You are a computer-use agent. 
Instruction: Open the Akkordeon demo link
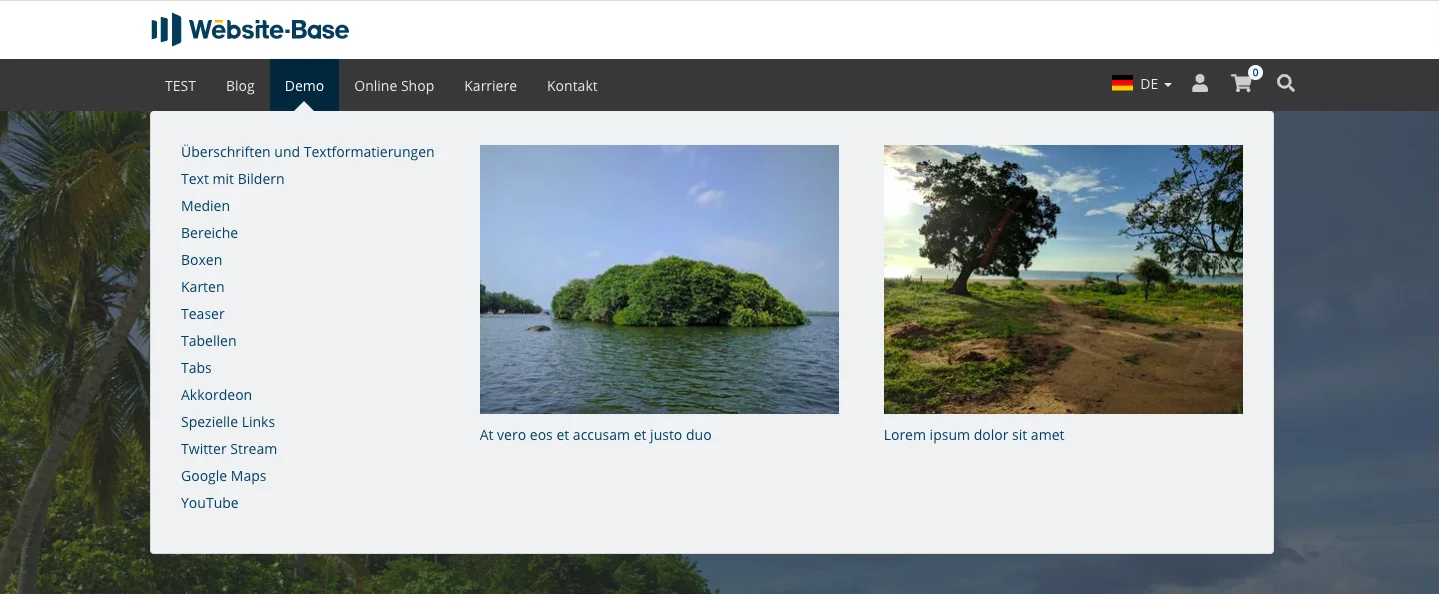216,394
